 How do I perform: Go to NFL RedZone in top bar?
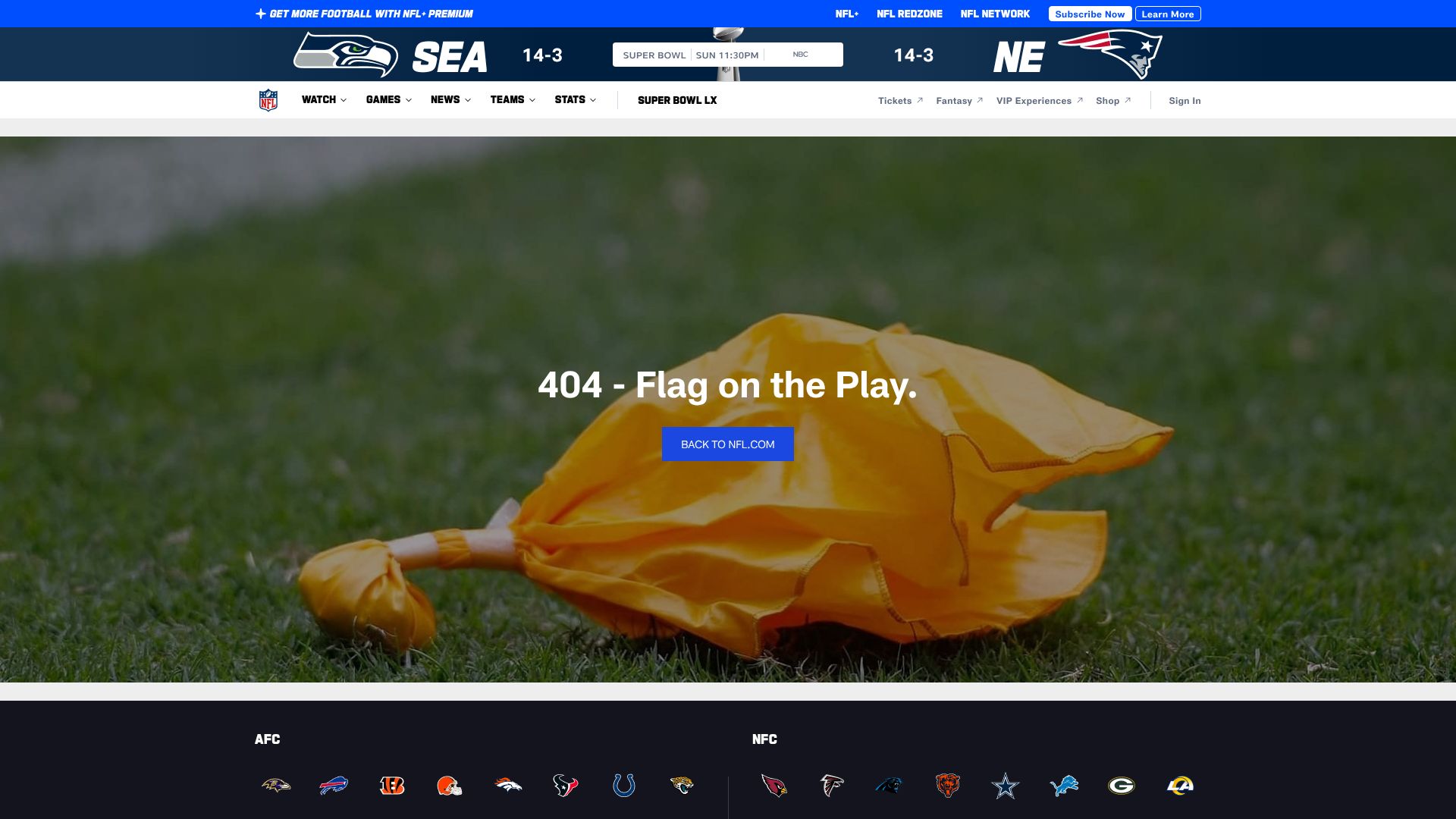(909, 14)
